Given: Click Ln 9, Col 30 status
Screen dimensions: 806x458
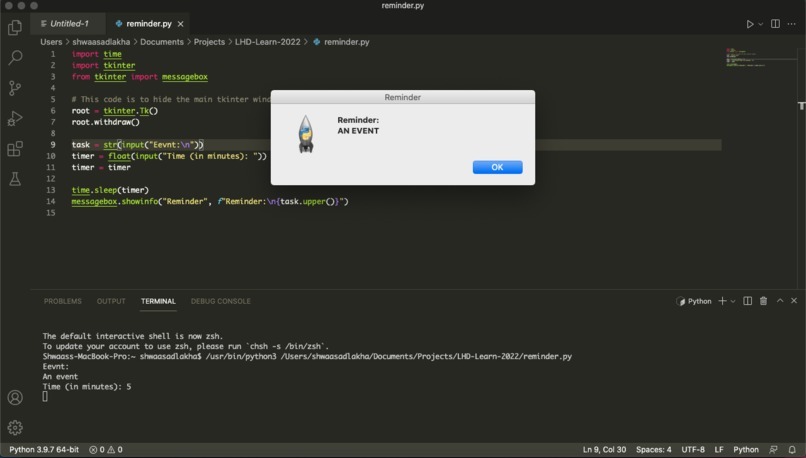Looking at the screenshot, I should (604, 450).
